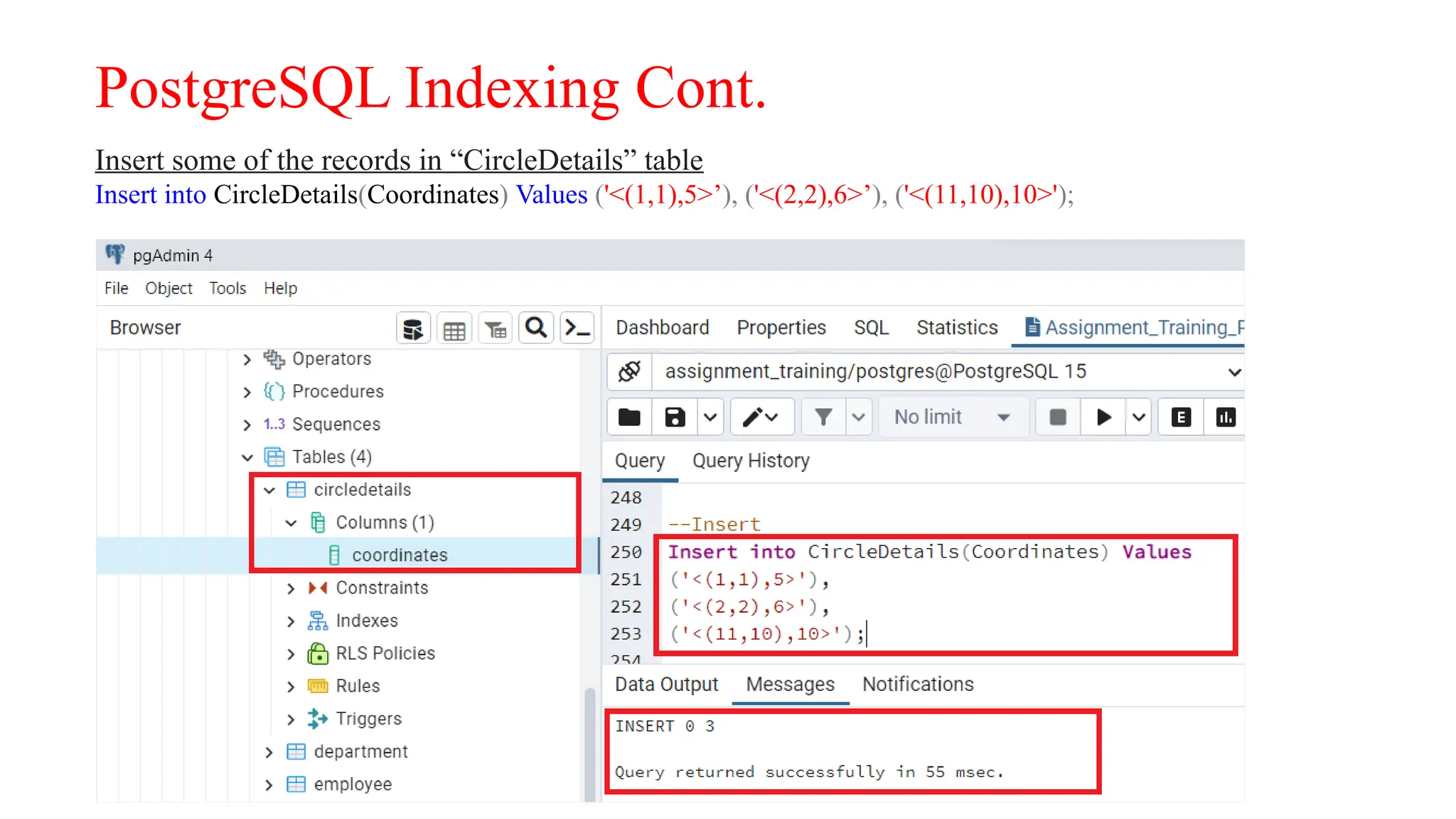Expand the Indexes node chevron

tap(291, 621)
